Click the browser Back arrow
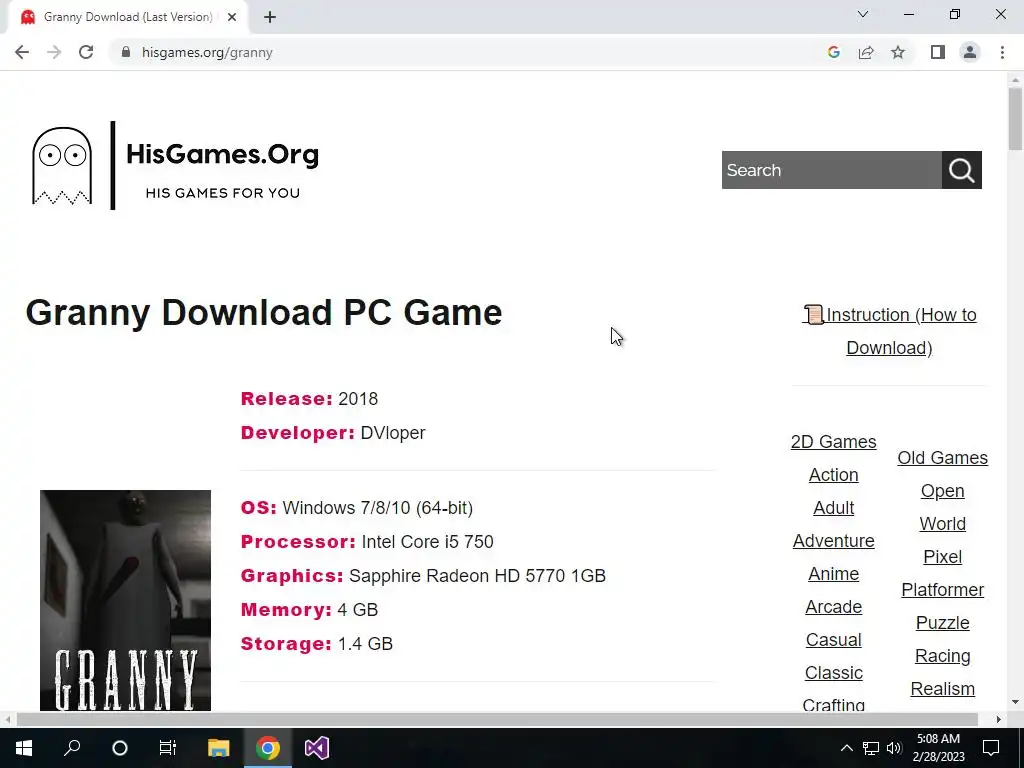 click(x=22, y=52)
